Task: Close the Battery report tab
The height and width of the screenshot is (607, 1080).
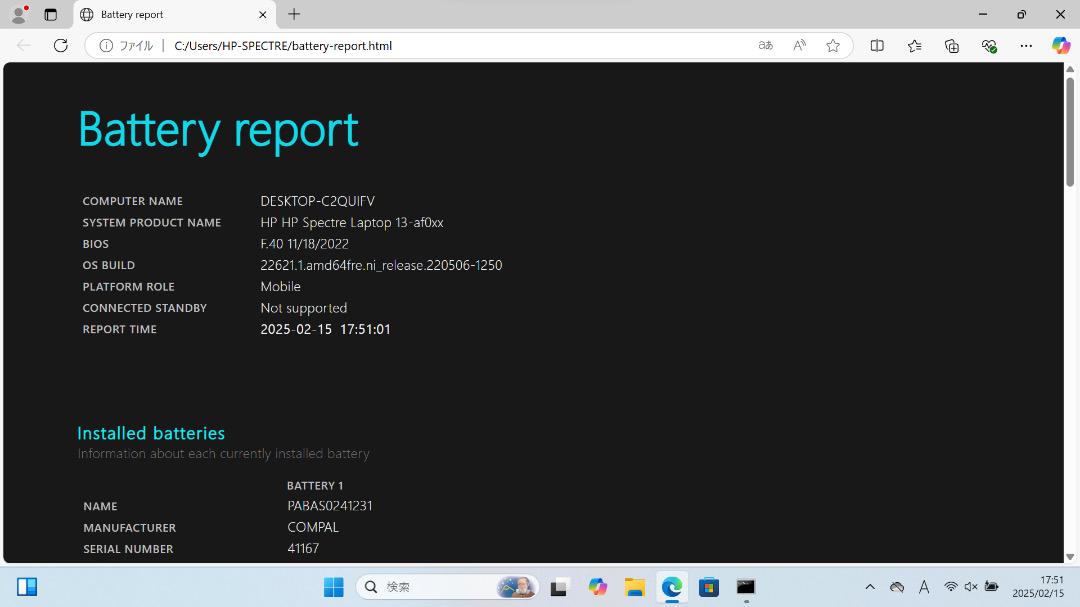Action: coord(262,14)
